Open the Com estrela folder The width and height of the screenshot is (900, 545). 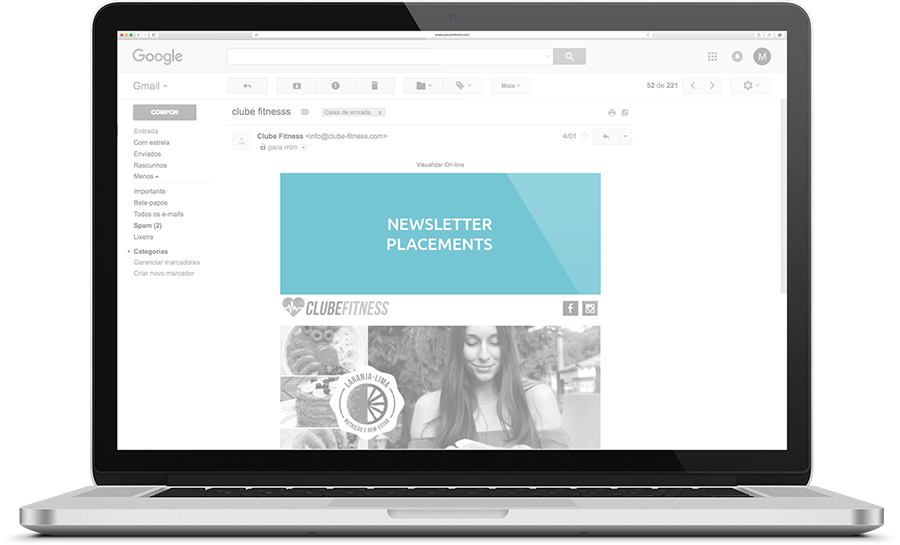point(152,143)
